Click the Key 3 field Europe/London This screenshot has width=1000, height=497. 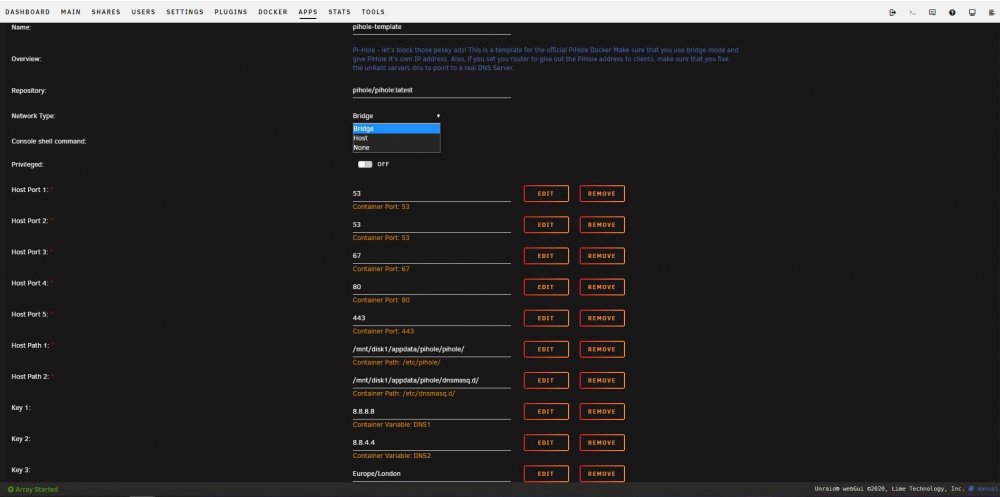pyautogui.click(x=431, y=474)
